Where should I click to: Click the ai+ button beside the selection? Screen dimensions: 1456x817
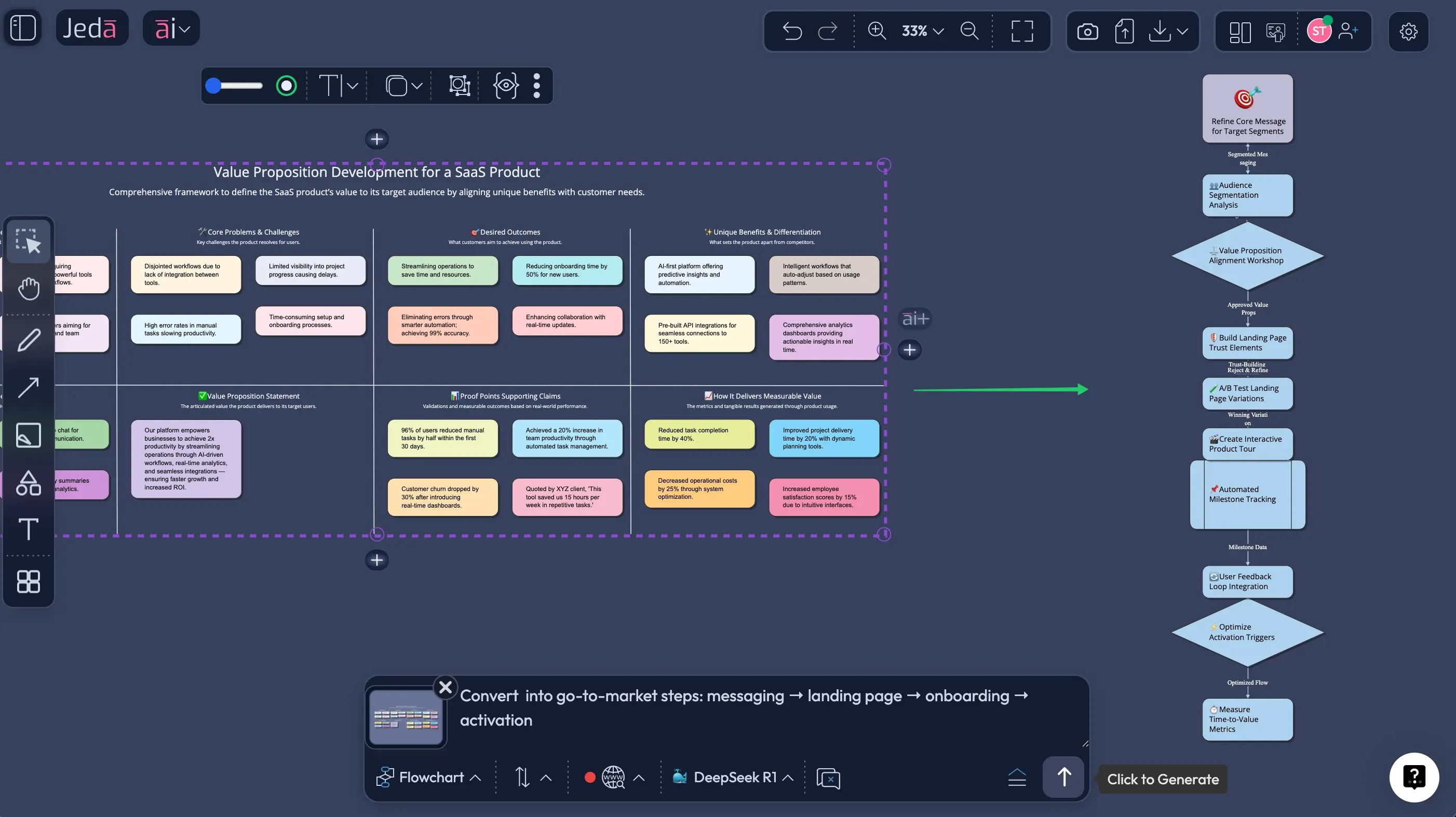point(914,319)
